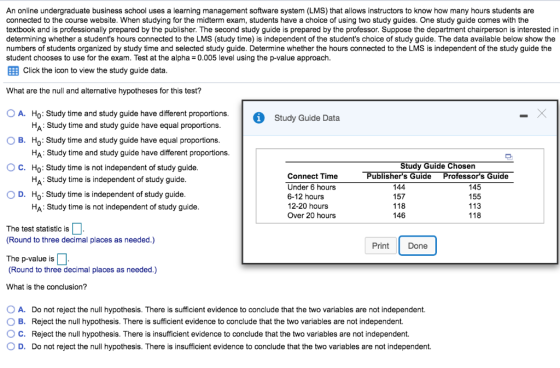This screenshot has width=560, height=368.
Task: Click the test statistic rounding hint text
Action: 80,240
